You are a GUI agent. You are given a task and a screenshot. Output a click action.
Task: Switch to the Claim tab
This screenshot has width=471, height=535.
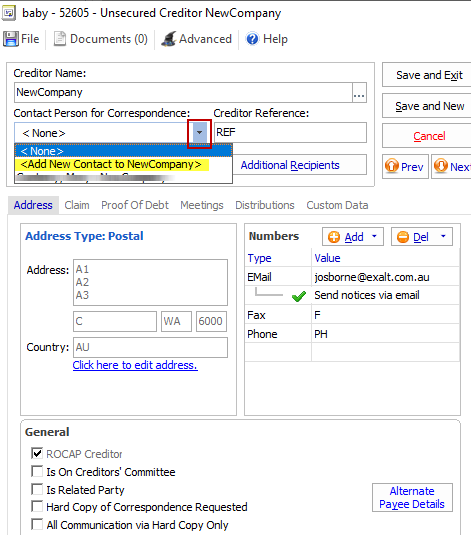[77, 205]
